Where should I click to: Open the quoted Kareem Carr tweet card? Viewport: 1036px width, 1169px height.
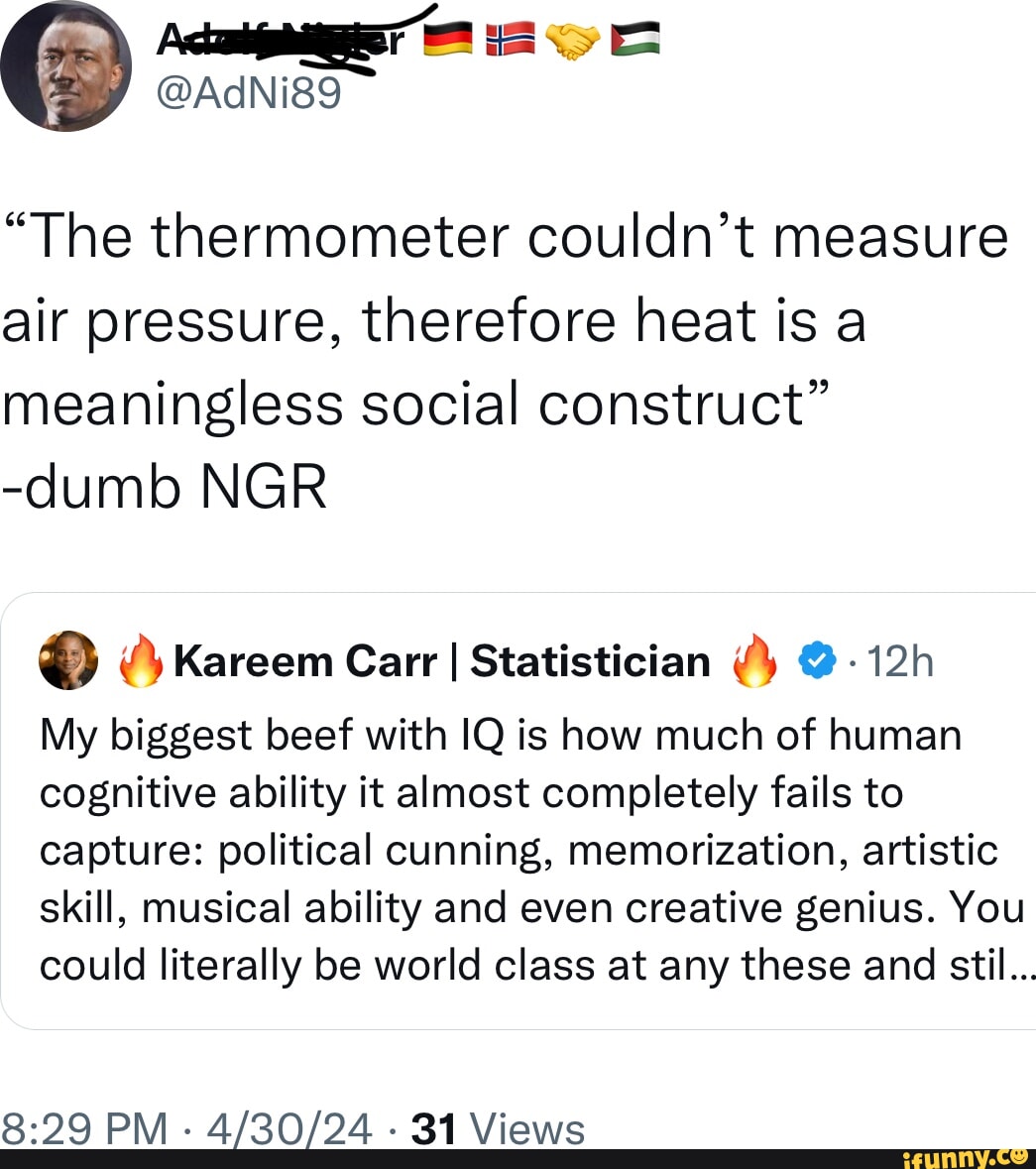(518, 813)
